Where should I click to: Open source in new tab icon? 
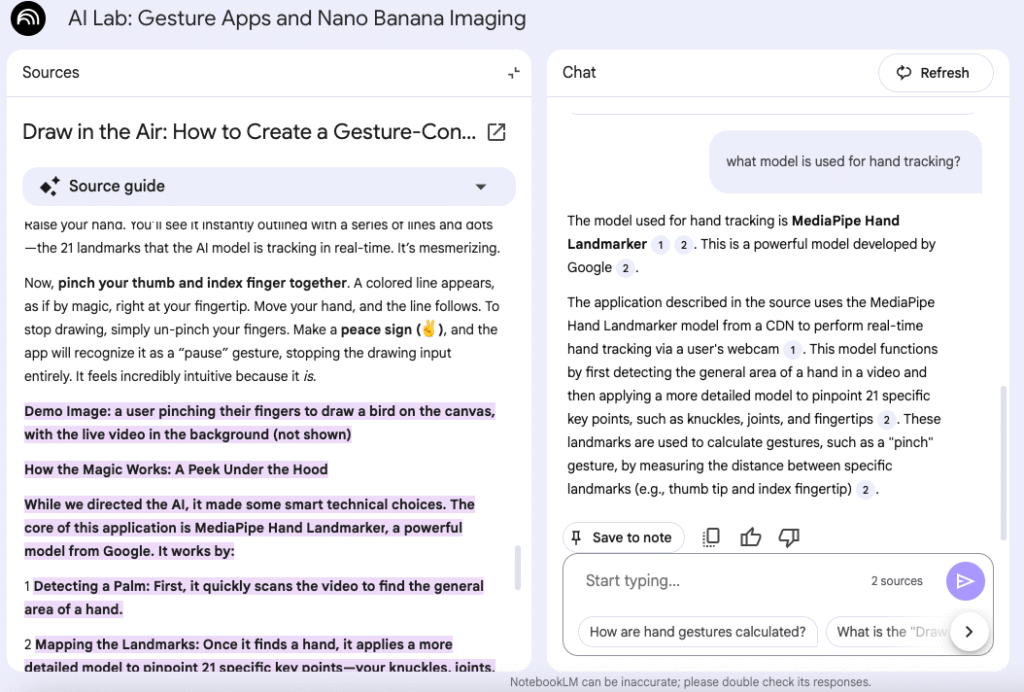click(496, 132)
